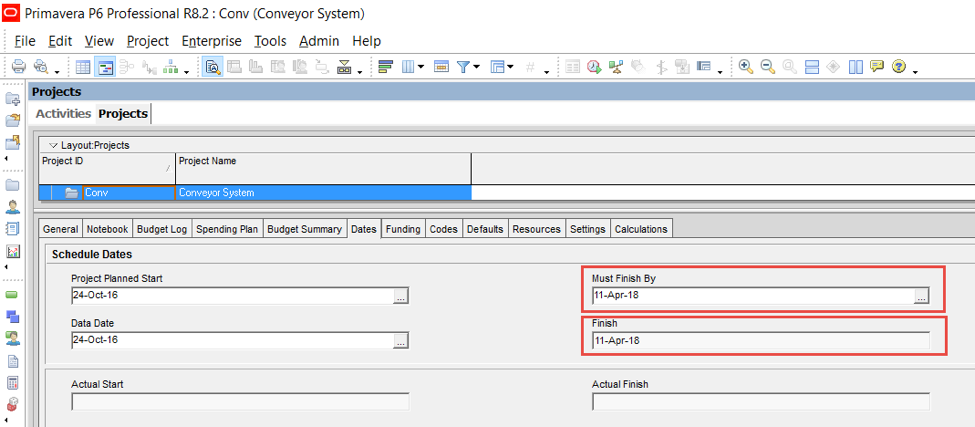Switch to the Notebook tab
975x427 pixels.
pyautogui.click(x=107, y=229)
